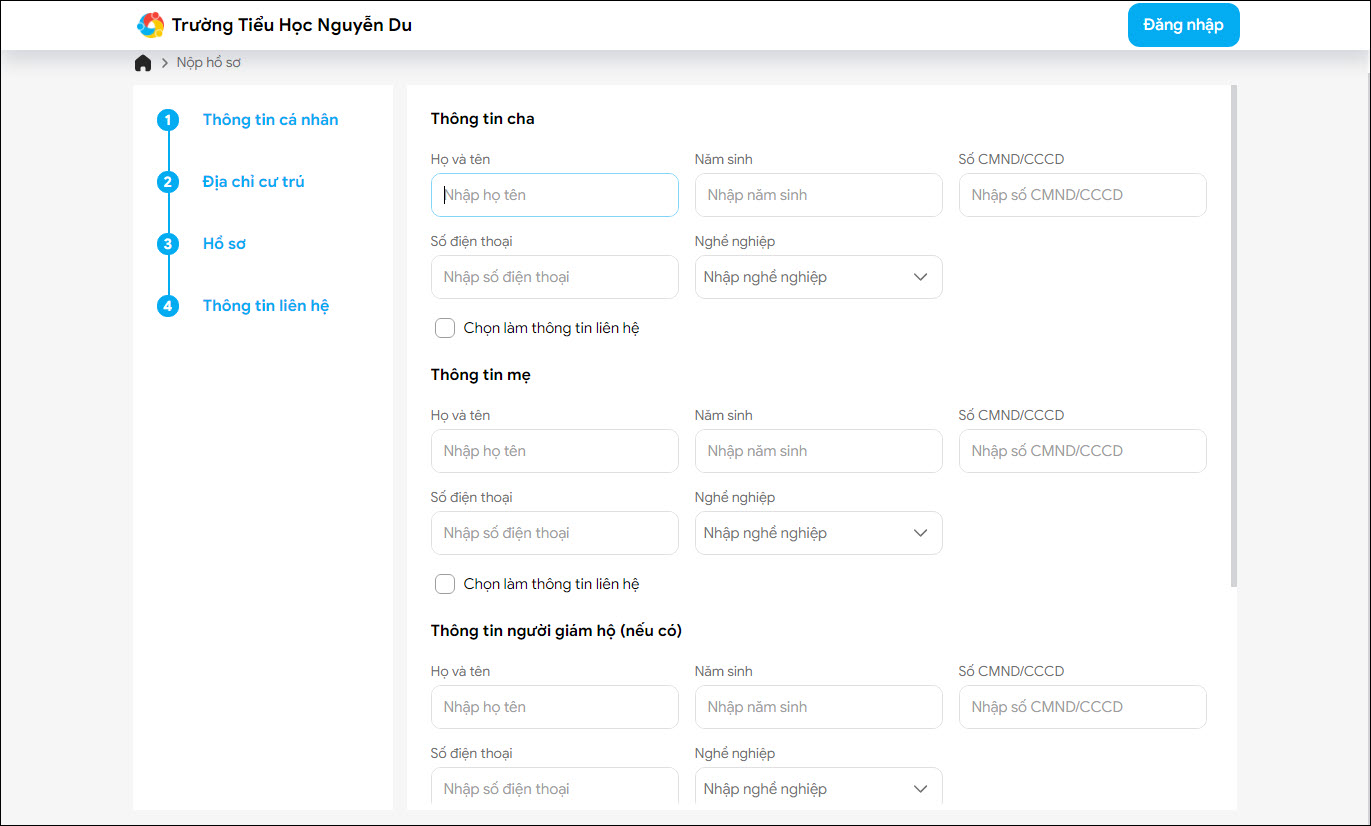Click the school logo icon

click(150, 25)
